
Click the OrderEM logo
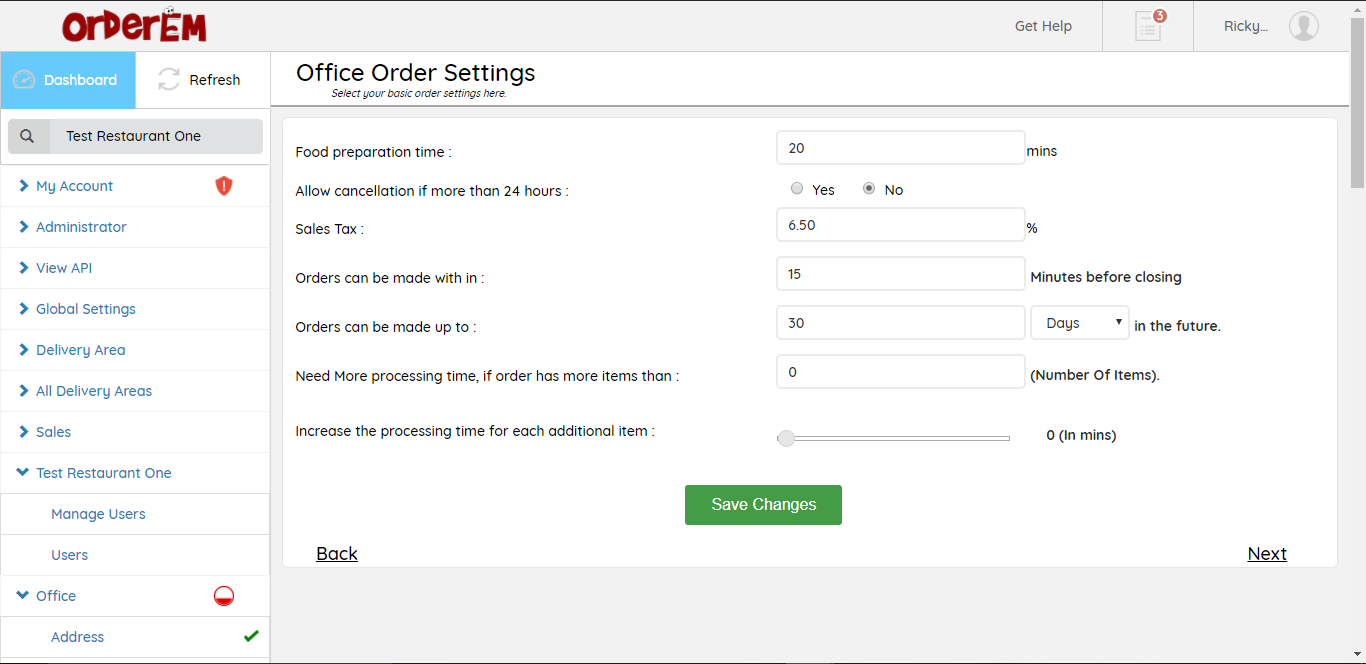pyautogui.click(x=134, y=26)
